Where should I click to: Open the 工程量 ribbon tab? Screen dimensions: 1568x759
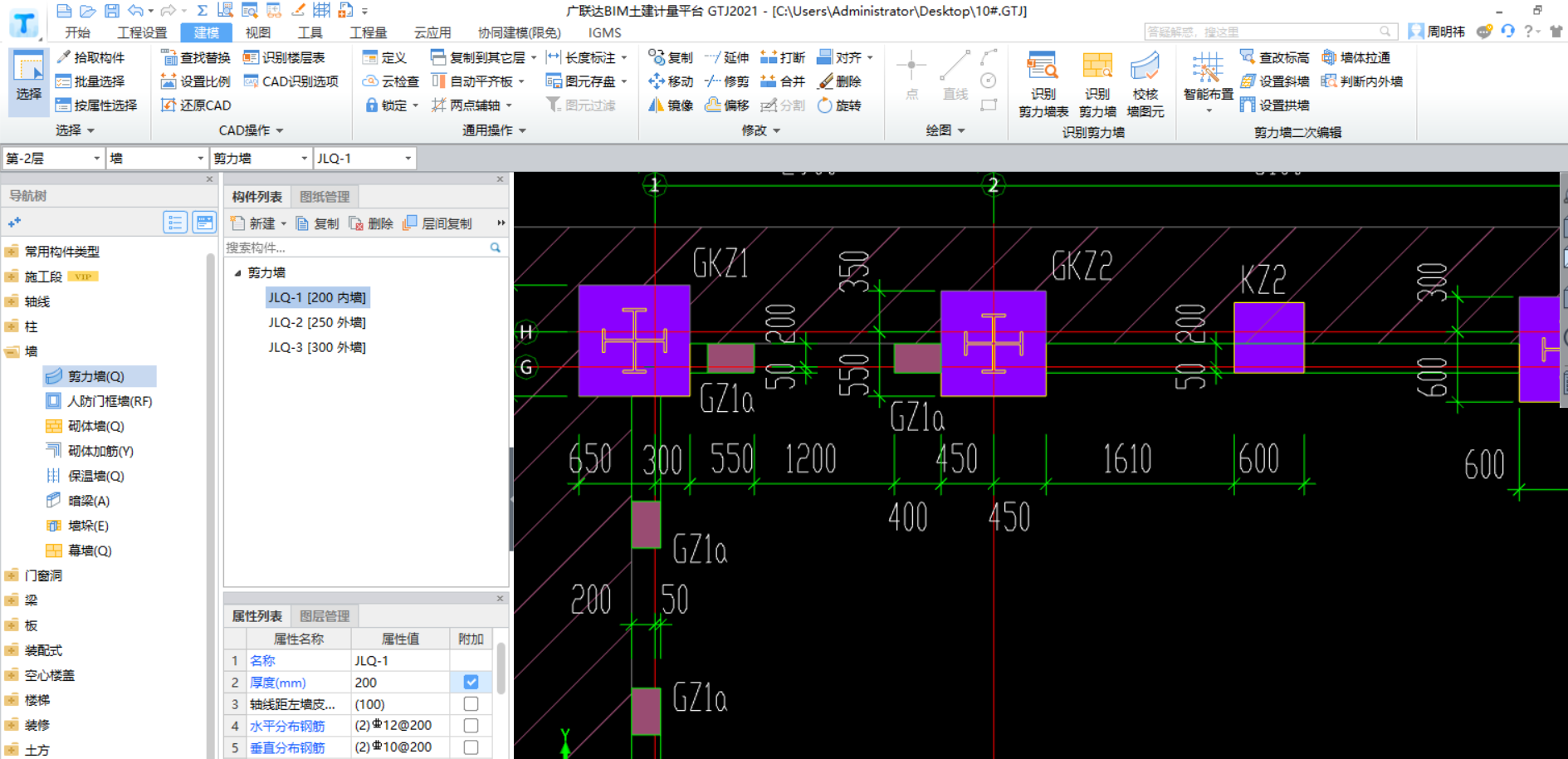click(368, 32)
